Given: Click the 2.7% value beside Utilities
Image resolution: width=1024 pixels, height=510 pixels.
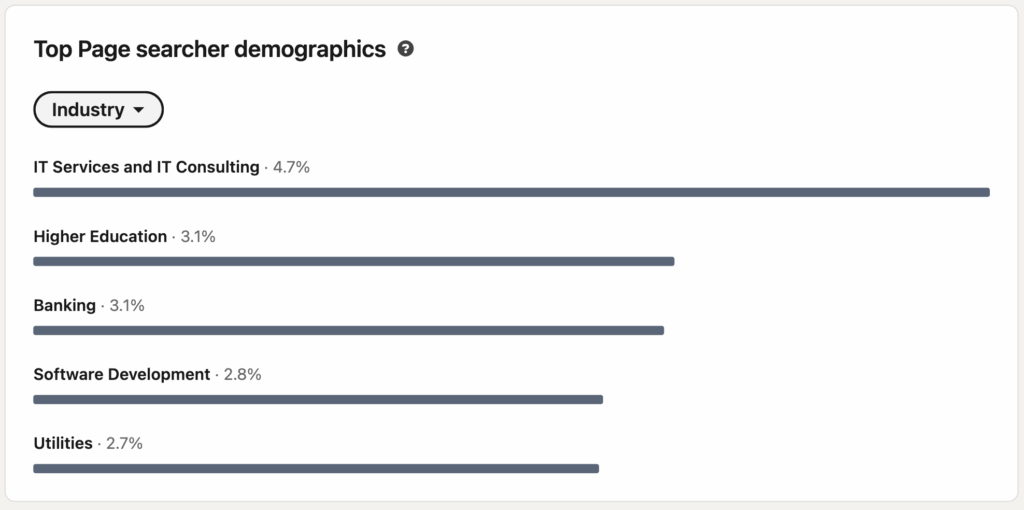Looking at the screenshot, I should point(124,443).
